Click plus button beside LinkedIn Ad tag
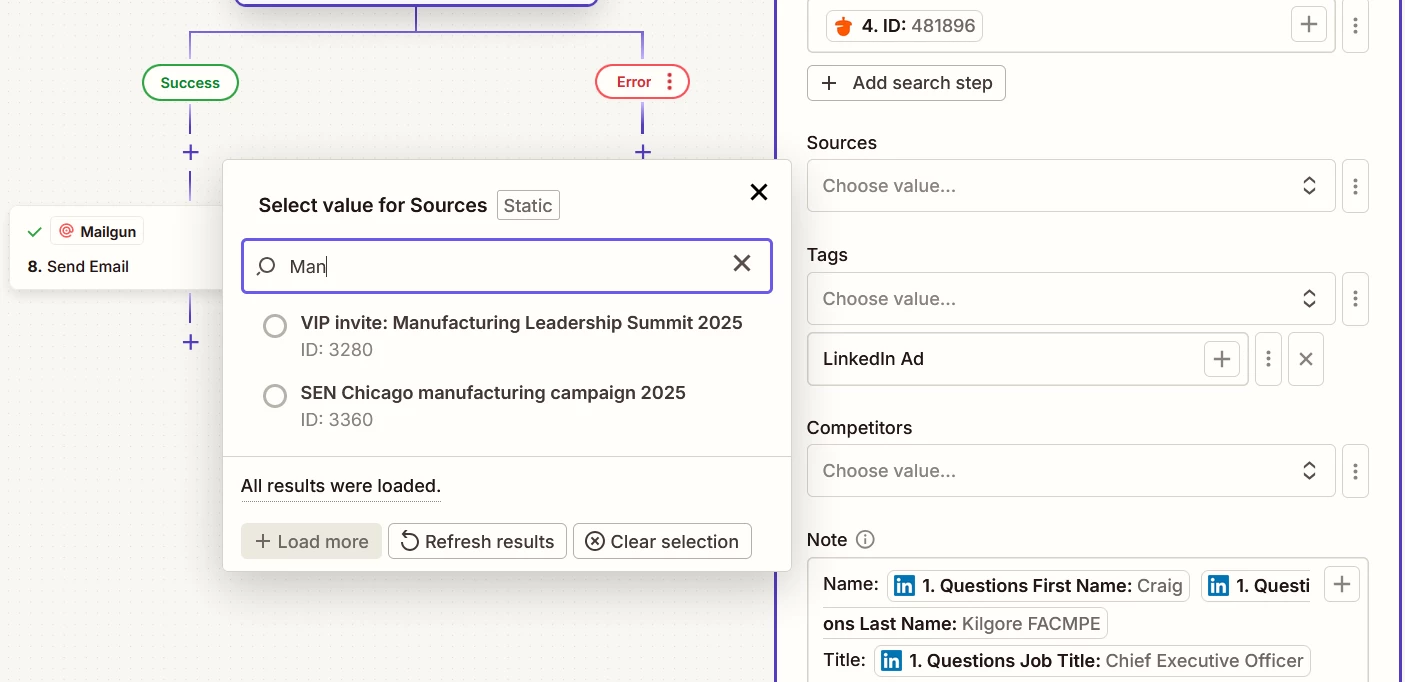 [x=1221, y=359]
